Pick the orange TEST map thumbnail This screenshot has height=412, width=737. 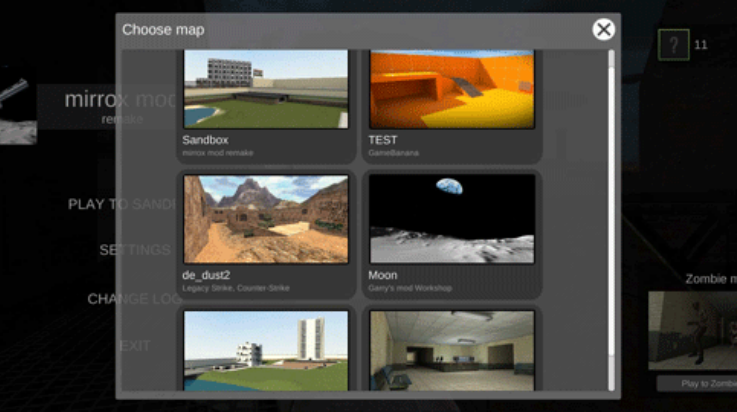pos(452,88)
